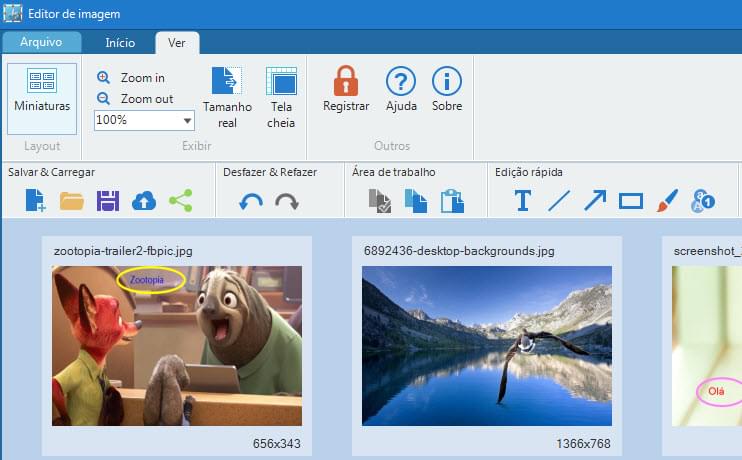Open the Sobre info icon
The height and width of the screenshot is (460, 742).
point(447,81)
